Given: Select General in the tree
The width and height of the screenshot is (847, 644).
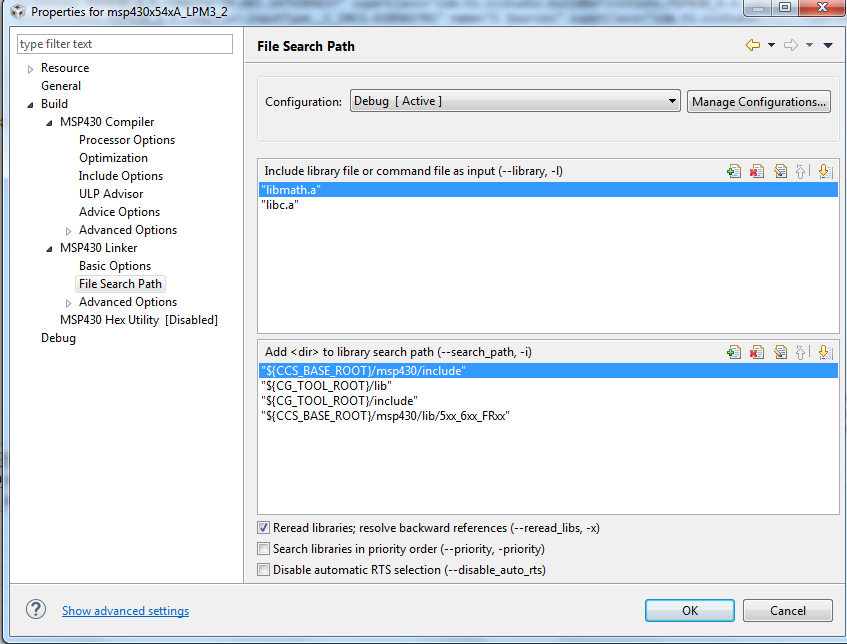Looking at the screenshot, I should click(x=61, y=86).
